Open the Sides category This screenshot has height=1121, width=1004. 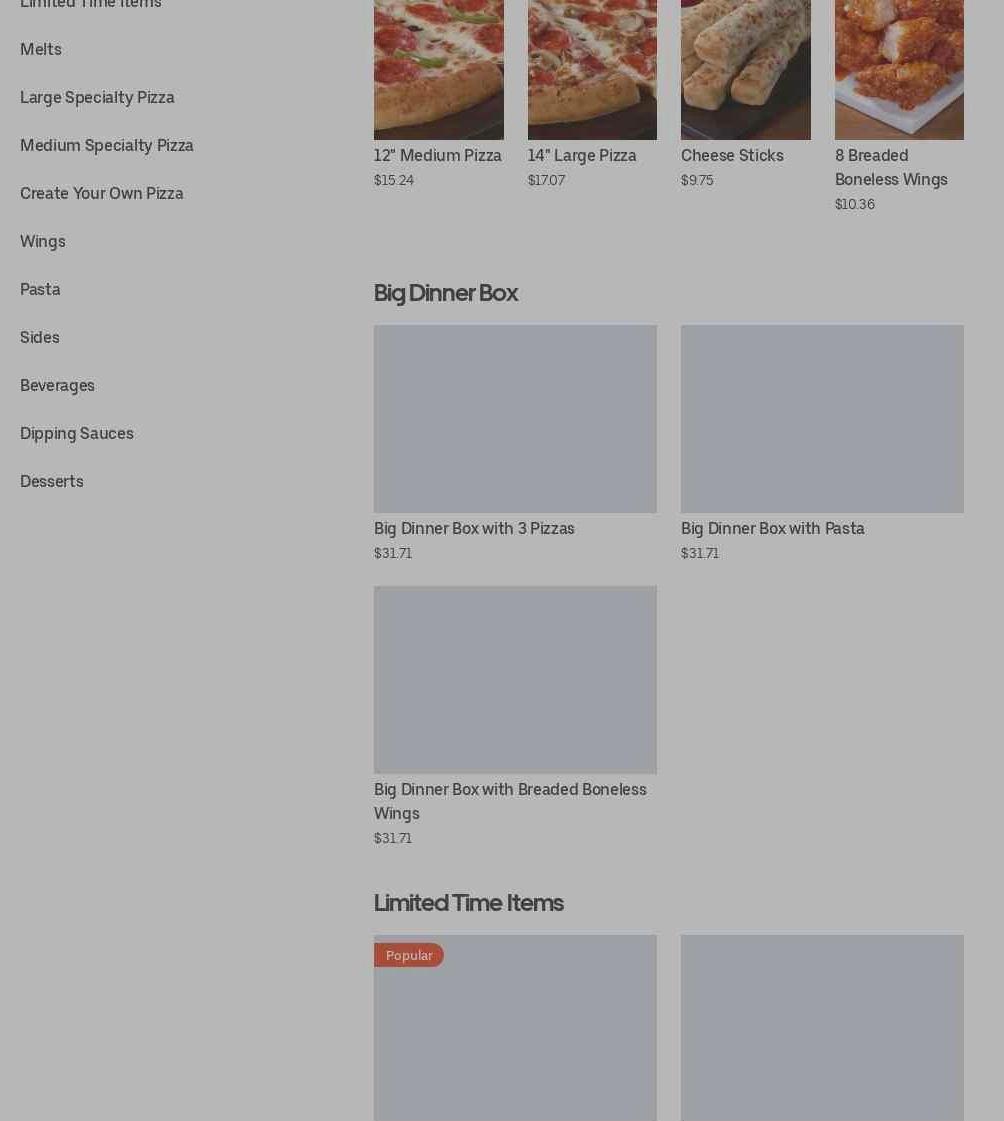click(x=40, y=337)
